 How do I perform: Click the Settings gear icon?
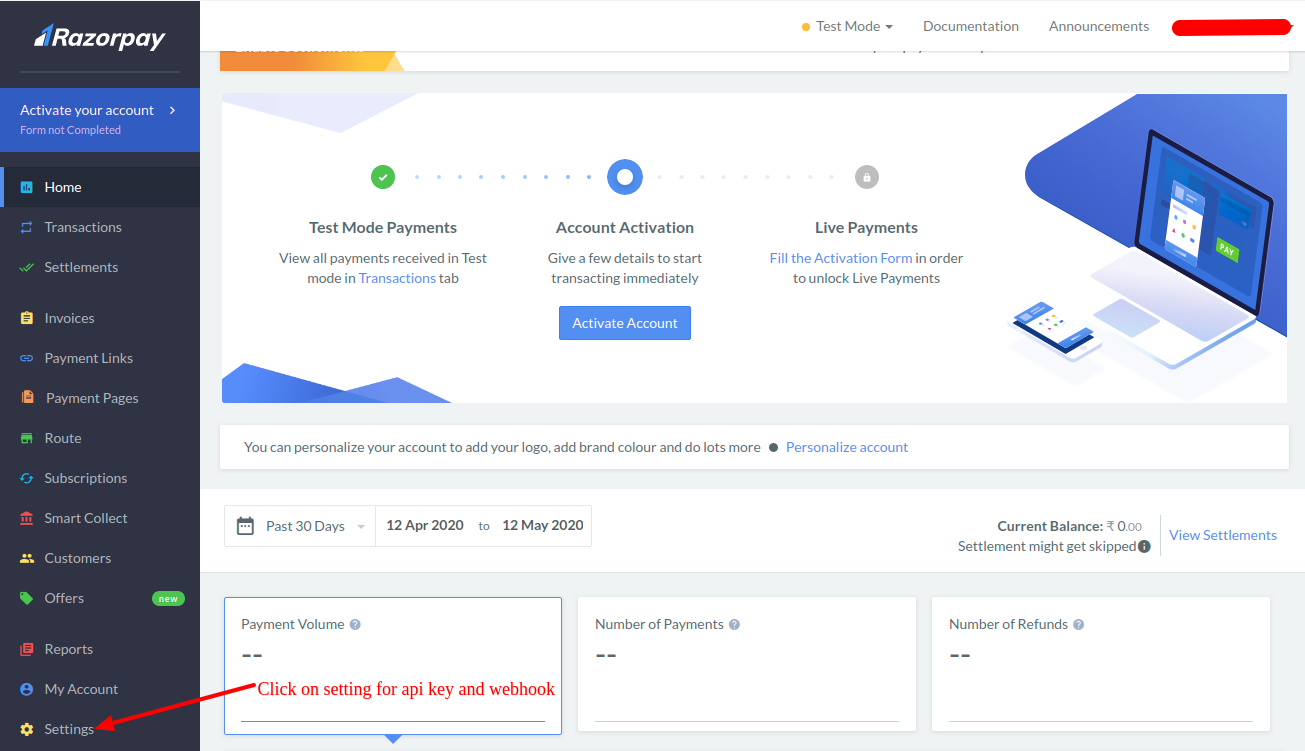(x=27, y=729)
